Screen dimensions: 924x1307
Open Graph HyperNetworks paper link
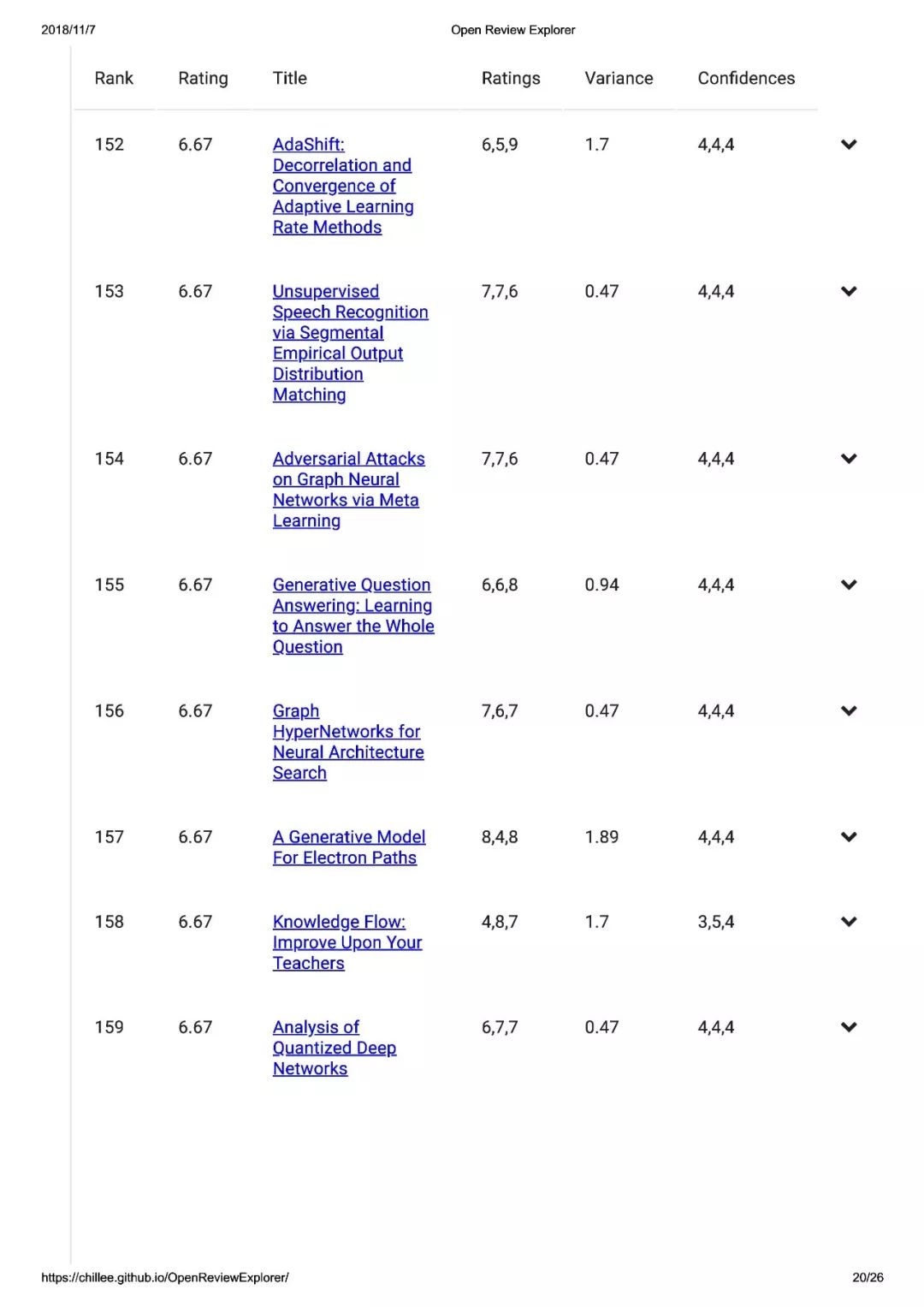click(x=348, y=742)
